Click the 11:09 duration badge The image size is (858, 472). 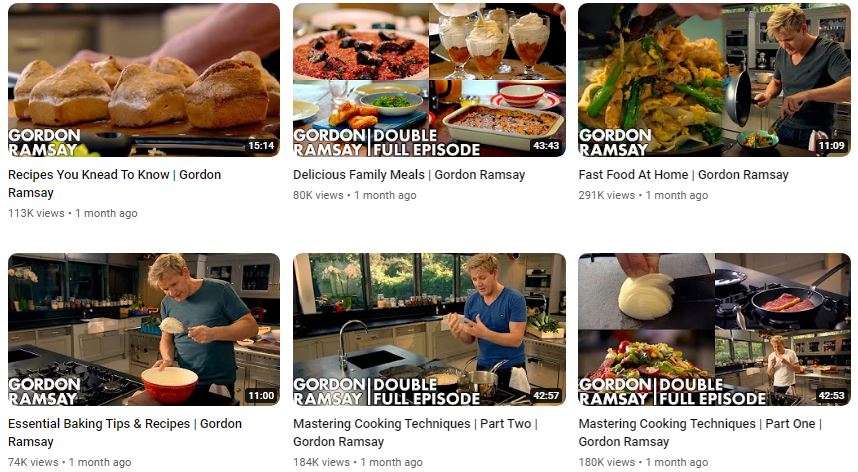(831, 145)
